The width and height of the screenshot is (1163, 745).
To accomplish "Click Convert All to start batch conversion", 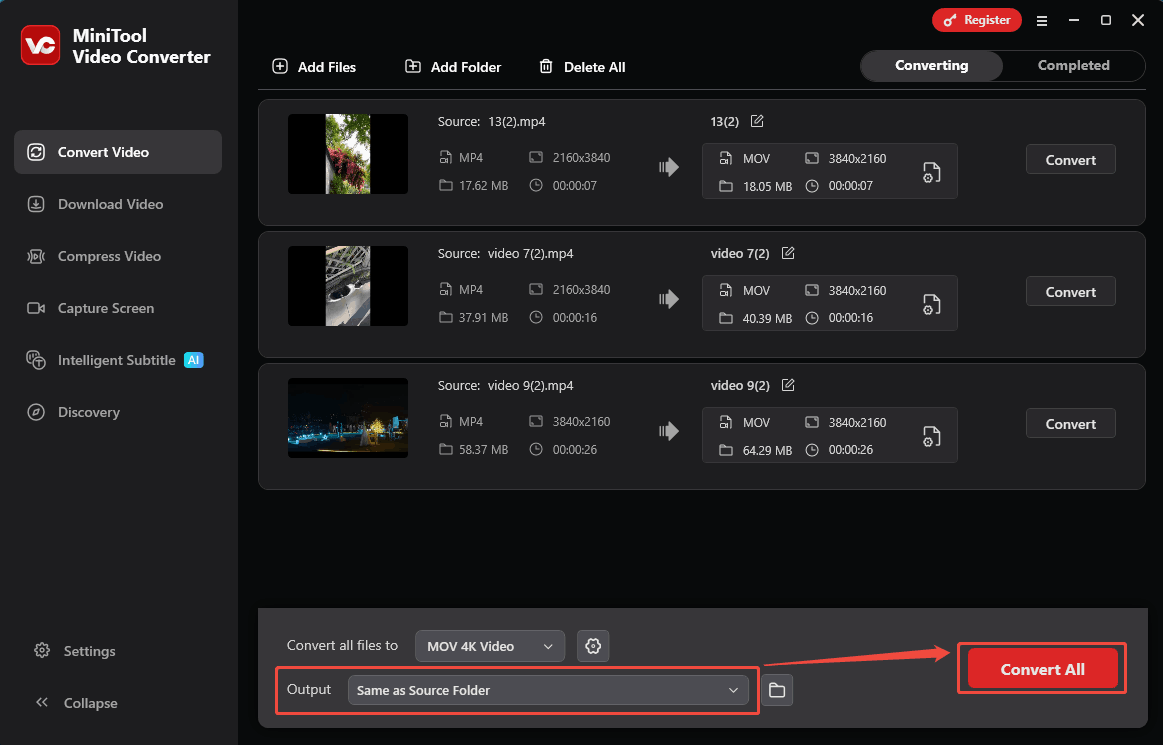I will 1041,668.
